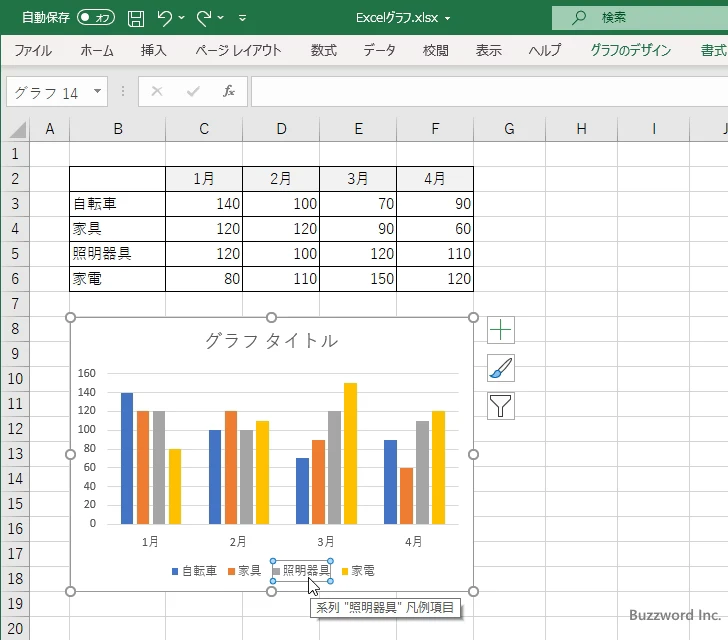
Task: Open the Undo history dropdown arrow
Action: (x=182, y=18)
